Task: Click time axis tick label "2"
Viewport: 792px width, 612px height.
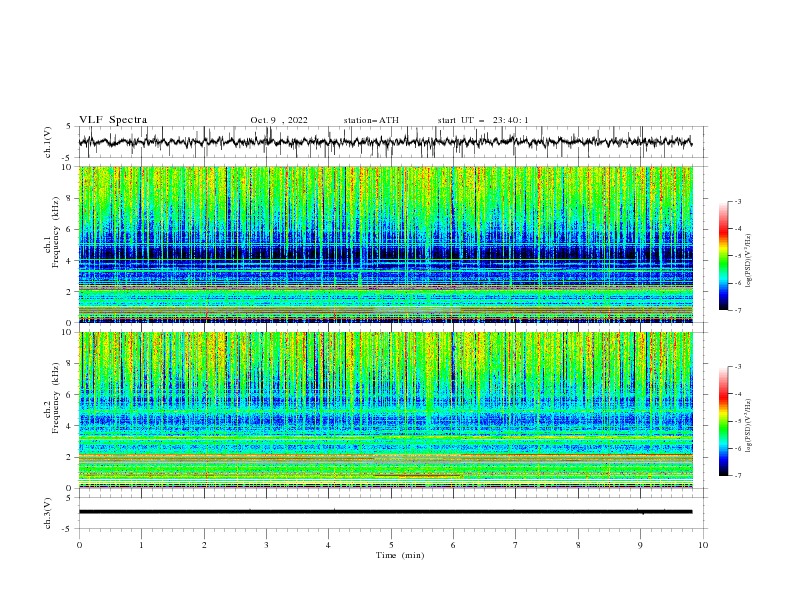Action: [x=204, y=545]
